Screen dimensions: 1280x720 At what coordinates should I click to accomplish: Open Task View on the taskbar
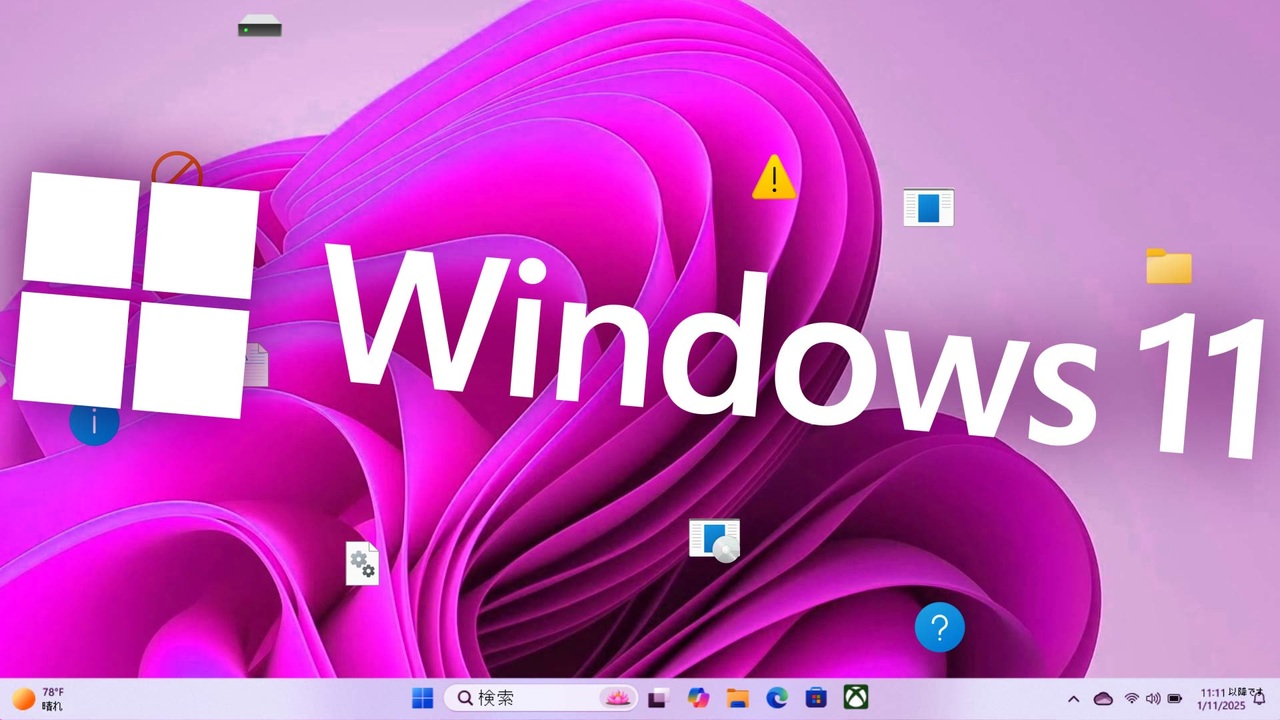[659, 698]
